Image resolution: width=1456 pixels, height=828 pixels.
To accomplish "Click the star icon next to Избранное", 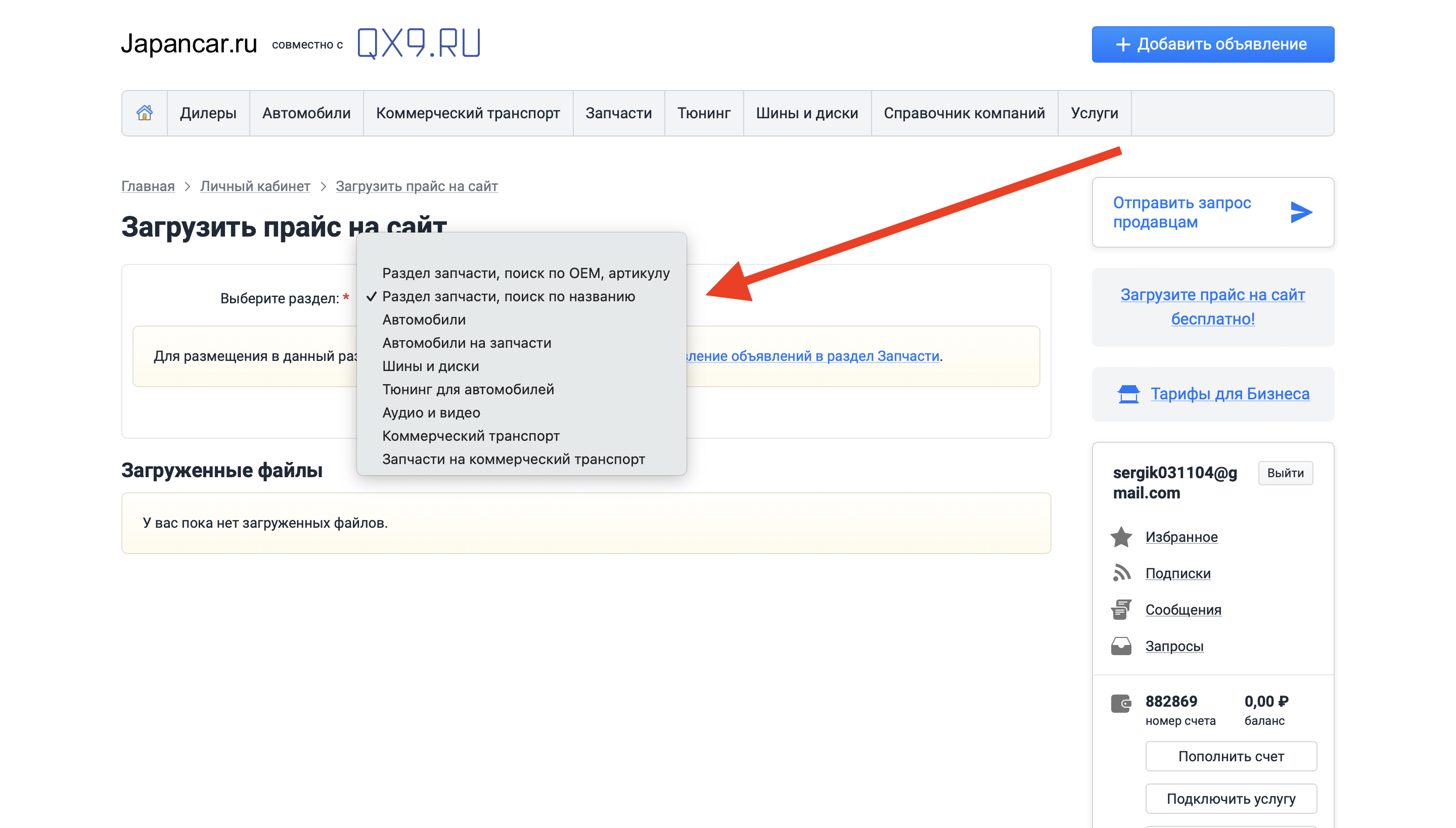I will [1121, 537].
